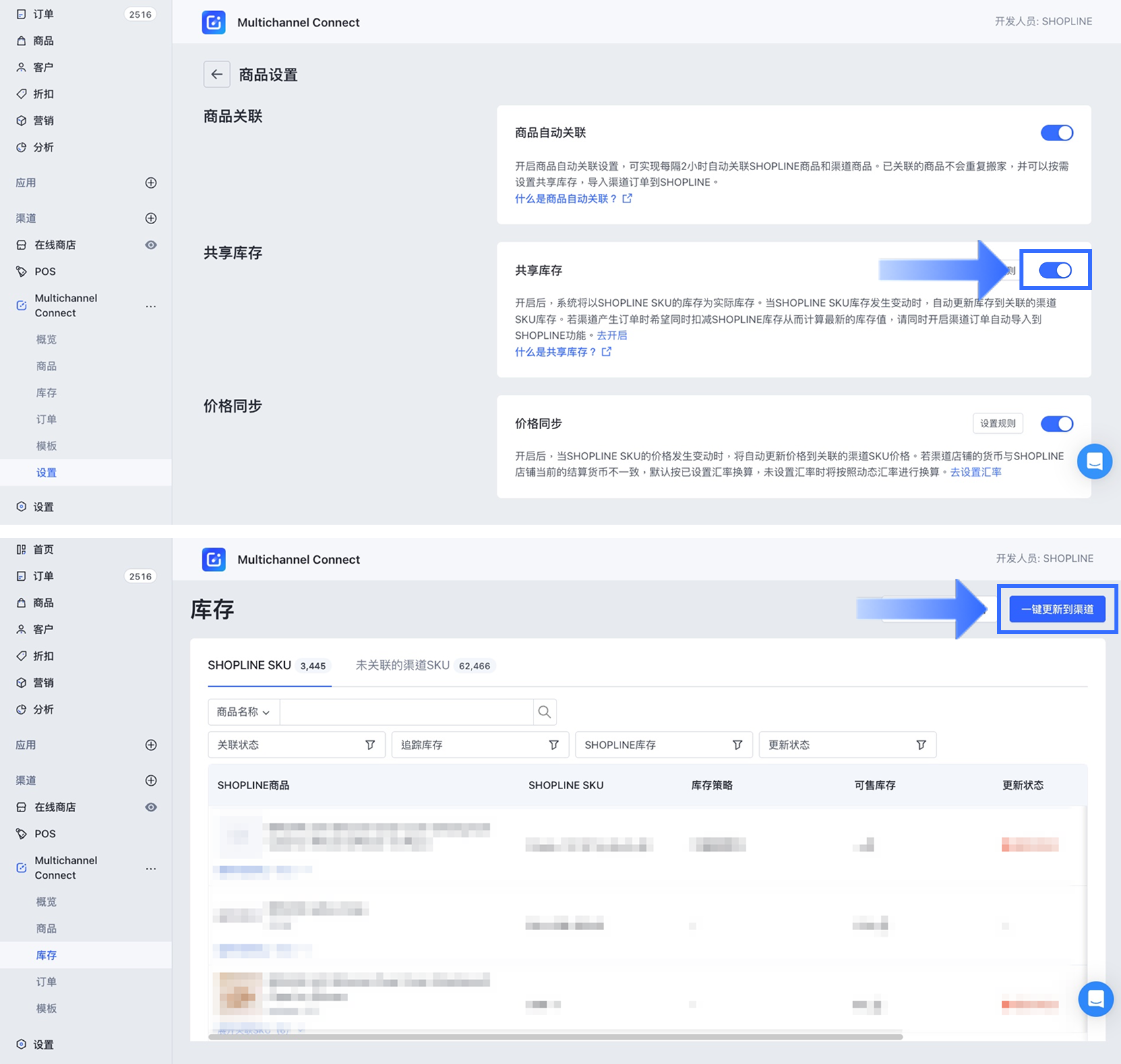
Task: Open the SHOPLINE库存 filter dropdown
Action: tap(664, 745)
